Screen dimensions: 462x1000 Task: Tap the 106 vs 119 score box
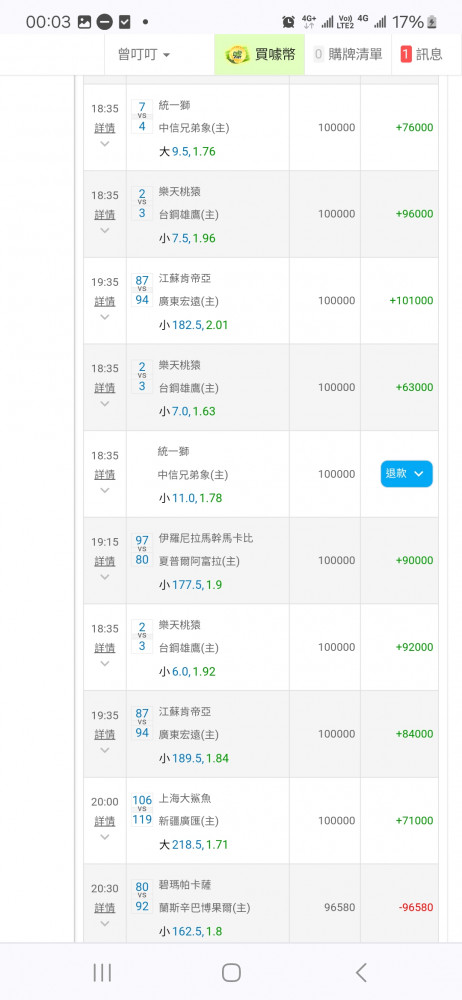click(142, 809)
